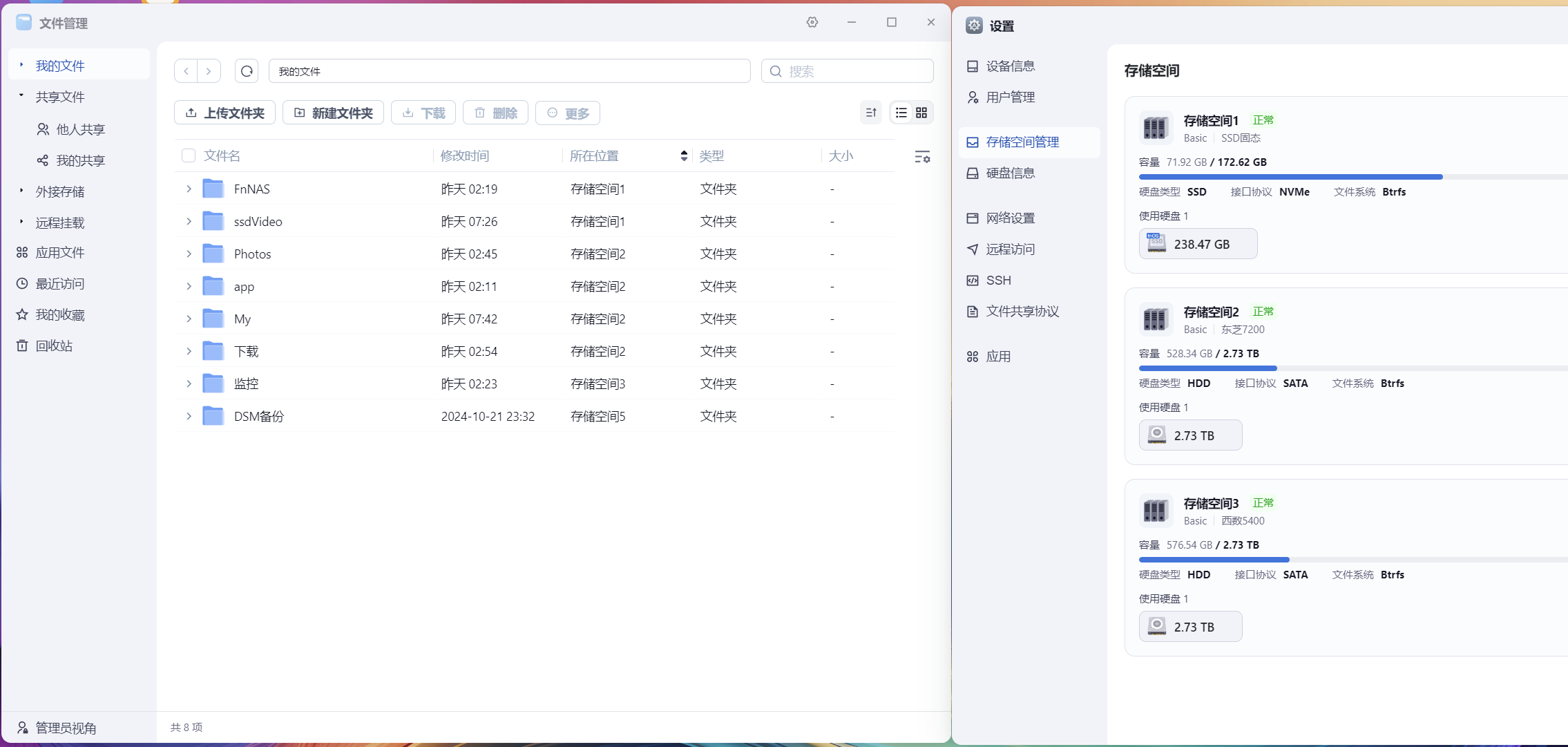The image size is (1568, 747).
Task: Switch to list view layout
Action: (901, 113)
